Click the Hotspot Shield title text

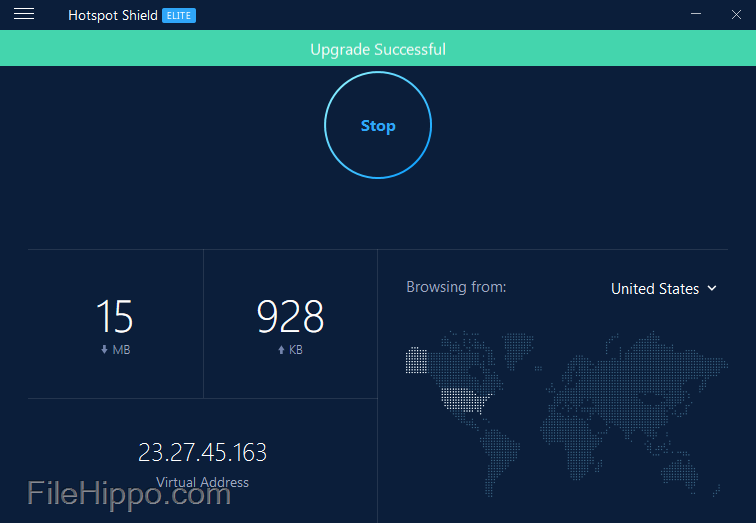point(113,15)
